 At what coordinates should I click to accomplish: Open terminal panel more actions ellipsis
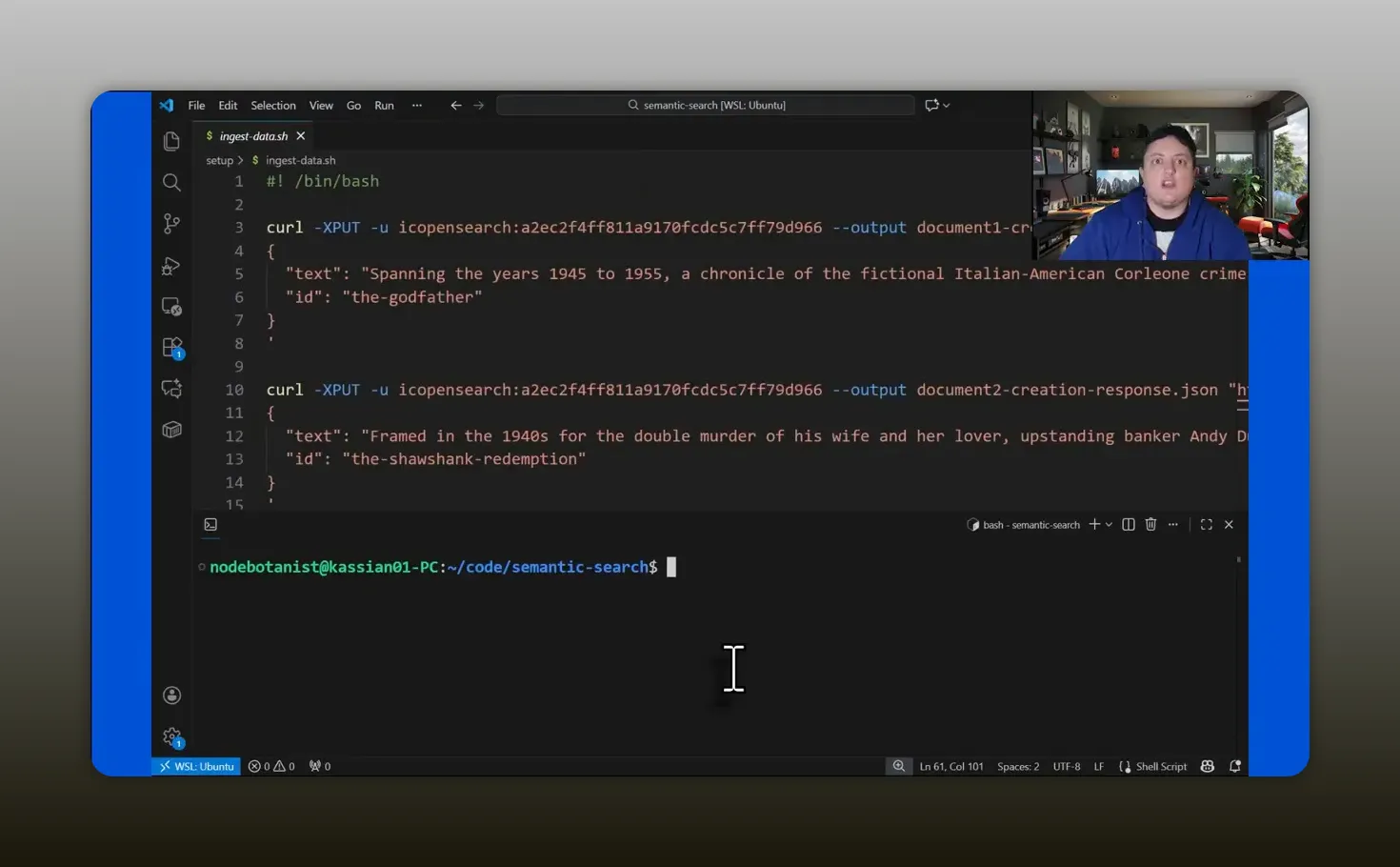[x=1173, y=525]
